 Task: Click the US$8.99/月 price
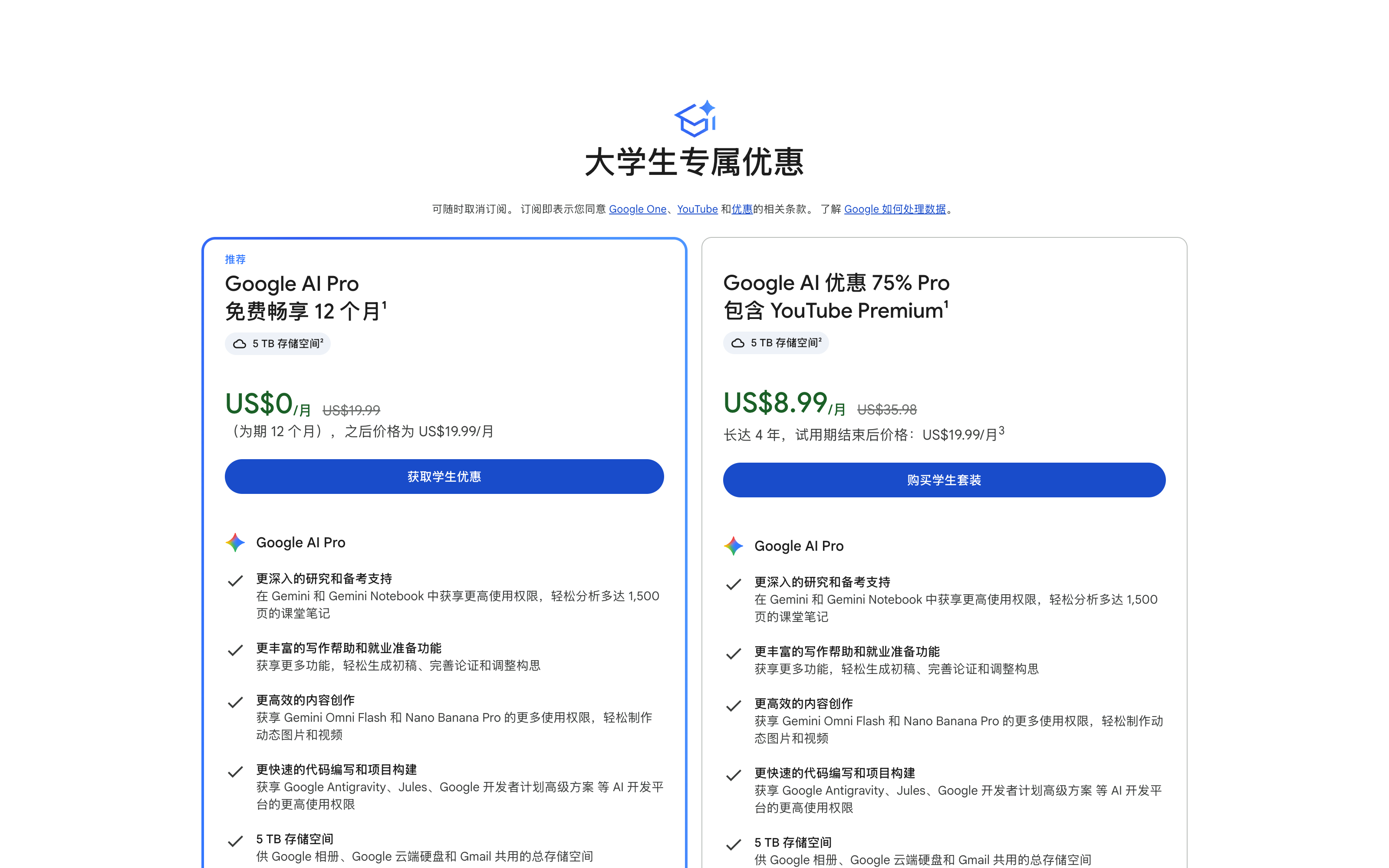tap(785, 403)
